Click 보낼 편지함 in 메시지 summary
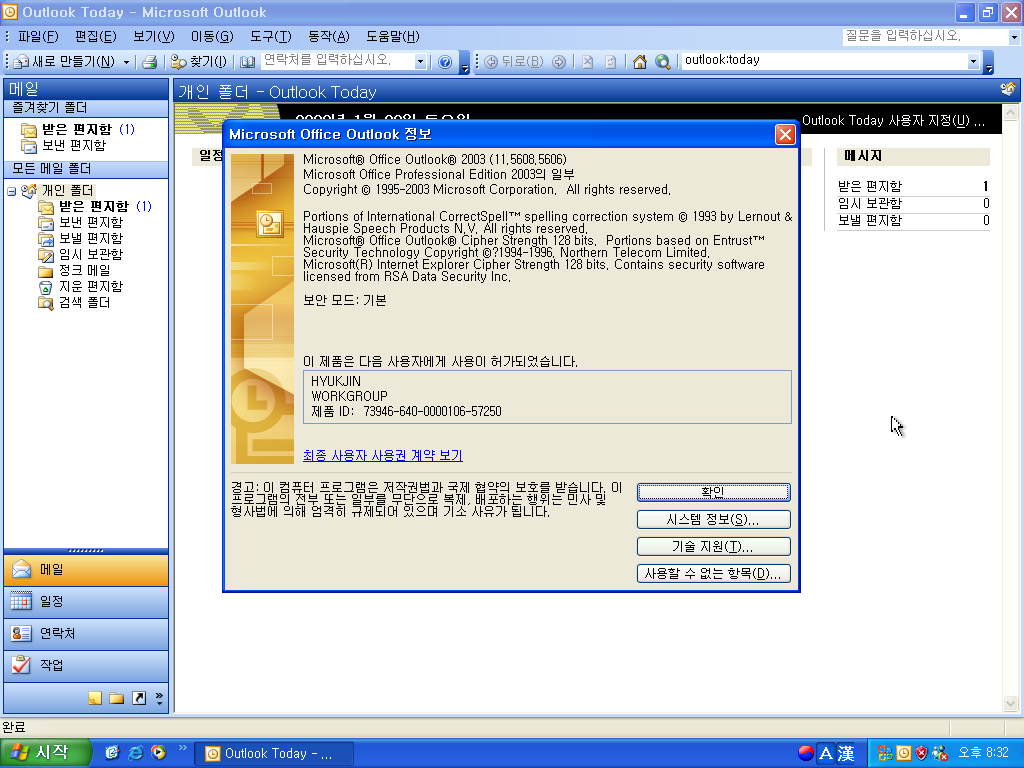 [x=870, y=221]
